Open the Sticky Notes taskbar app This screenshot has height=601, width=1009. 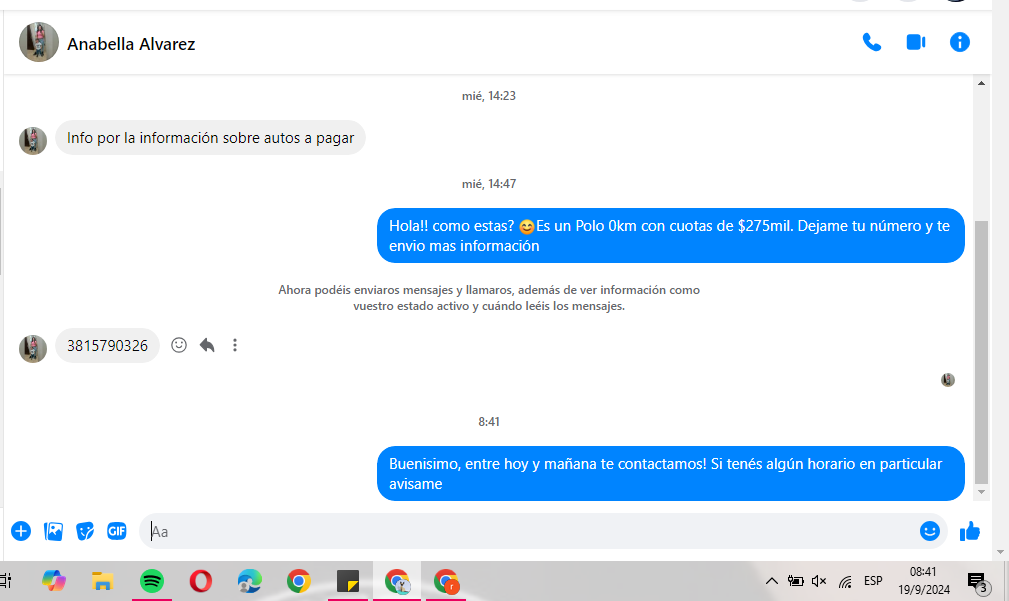[347, 581]
